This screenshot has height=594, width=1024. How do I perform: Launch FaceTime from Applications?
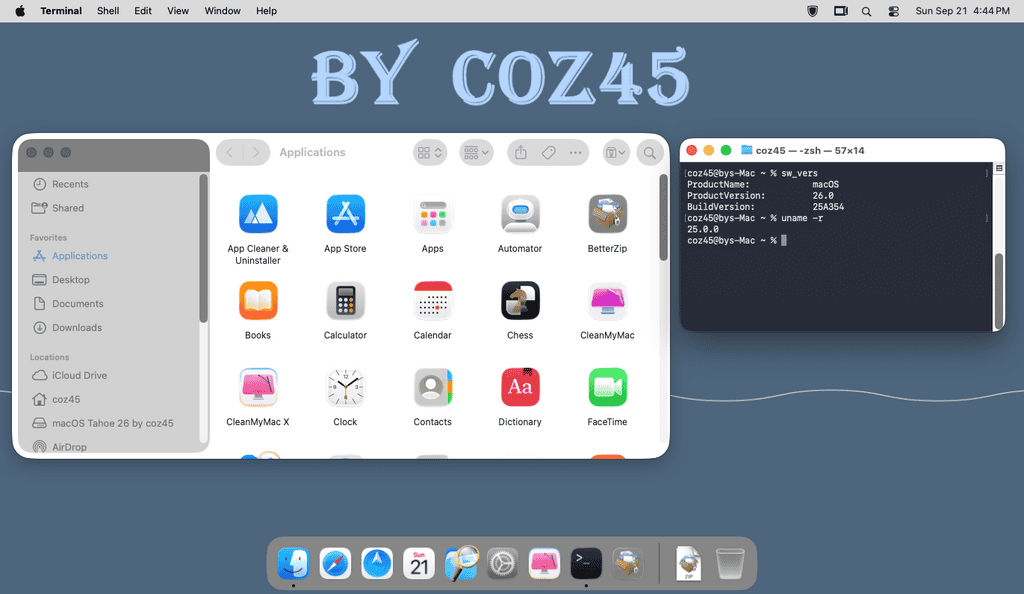coord(607,388)
